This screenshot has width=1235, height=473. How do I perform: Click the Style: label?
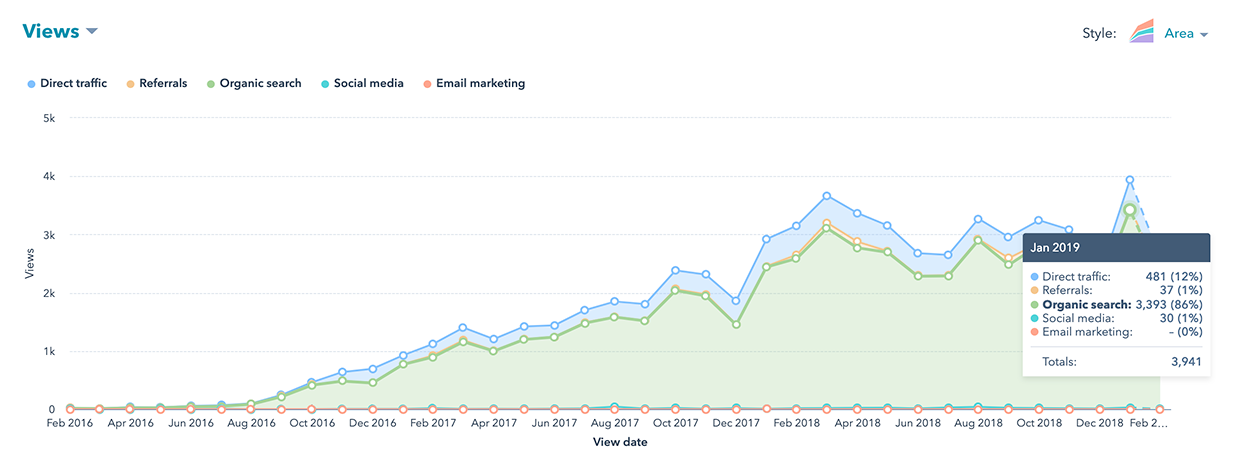(x=1099, y=33)
